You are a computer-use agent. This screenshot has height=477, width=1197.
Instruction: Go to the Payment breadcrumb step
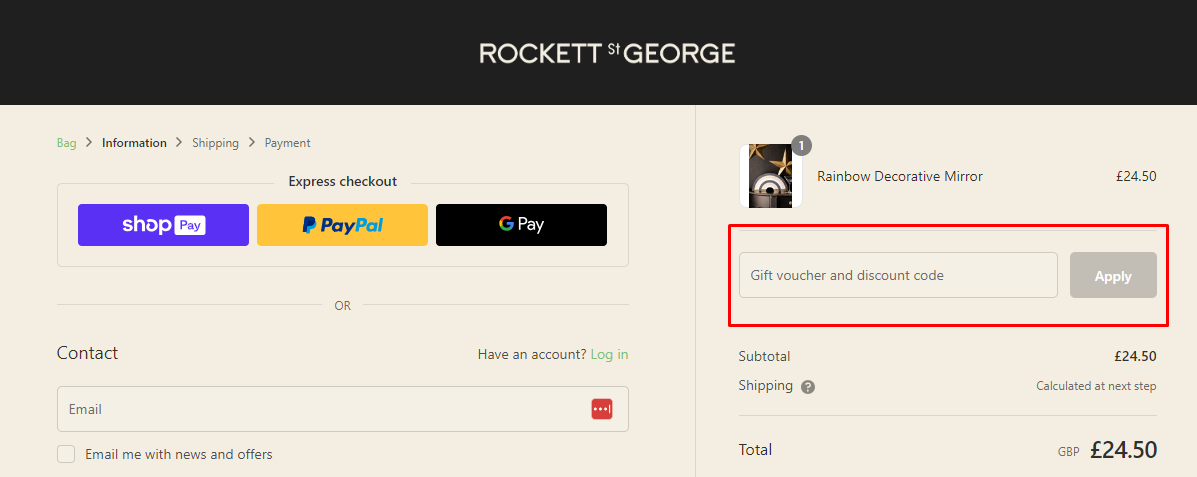[287, 143]
